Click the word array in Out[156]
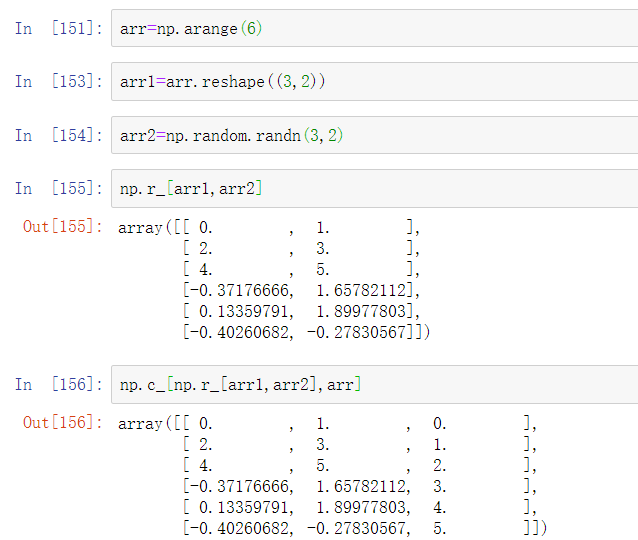Viewport: 638px width, 540px height. [140, 424]
